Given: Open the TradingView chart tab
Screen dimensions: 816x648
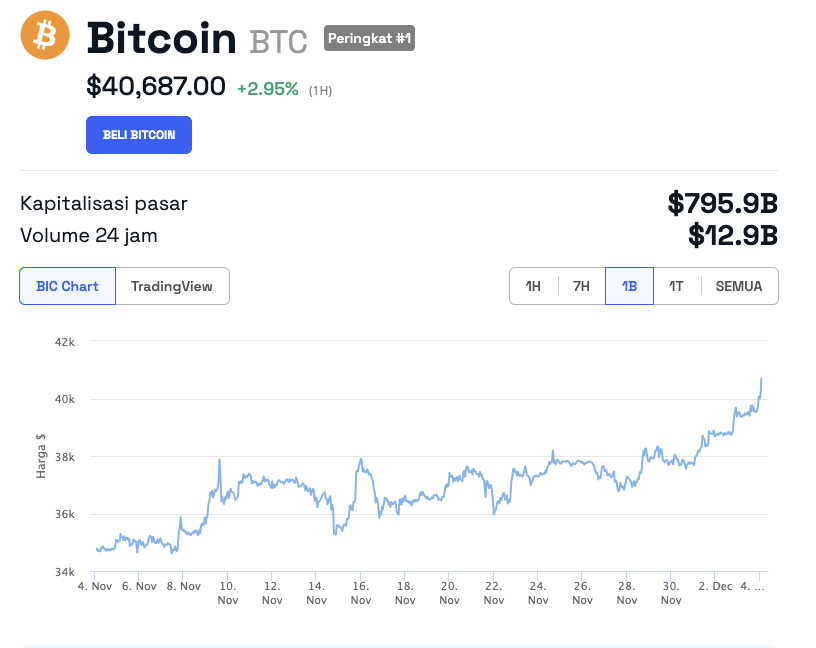Looking at the screenshot, I should (x=172, y=286).
